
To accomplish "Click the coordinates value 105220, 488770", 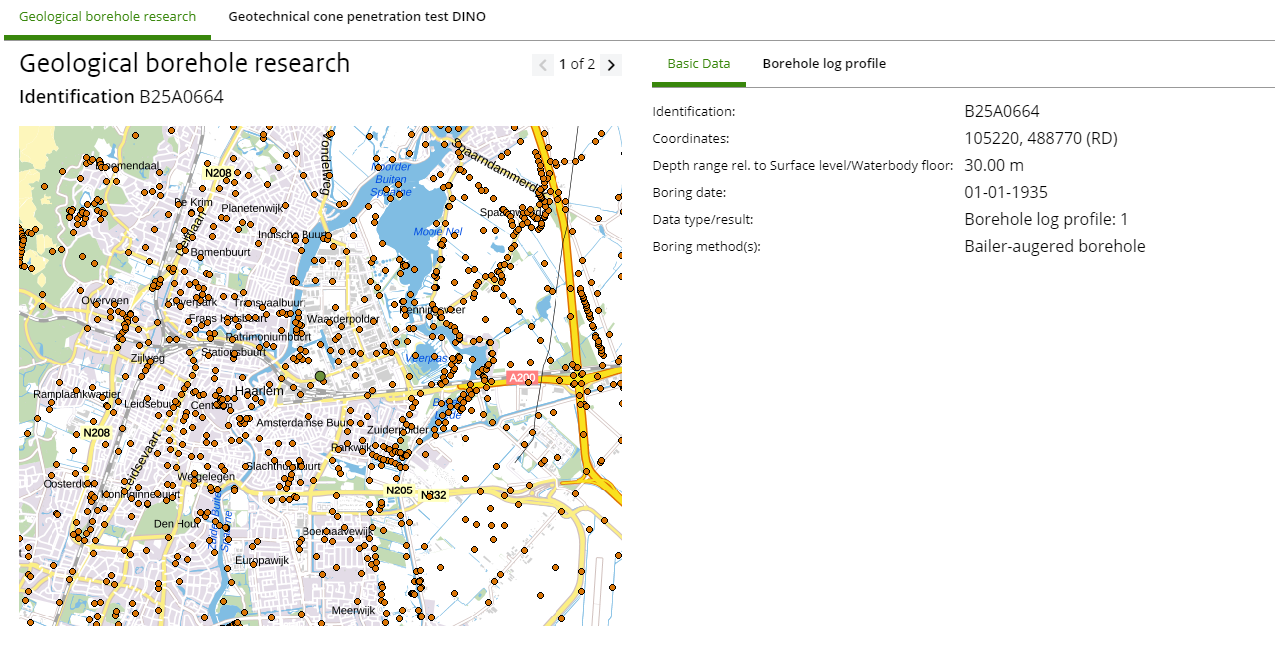I will click(x=1040, y=138).
